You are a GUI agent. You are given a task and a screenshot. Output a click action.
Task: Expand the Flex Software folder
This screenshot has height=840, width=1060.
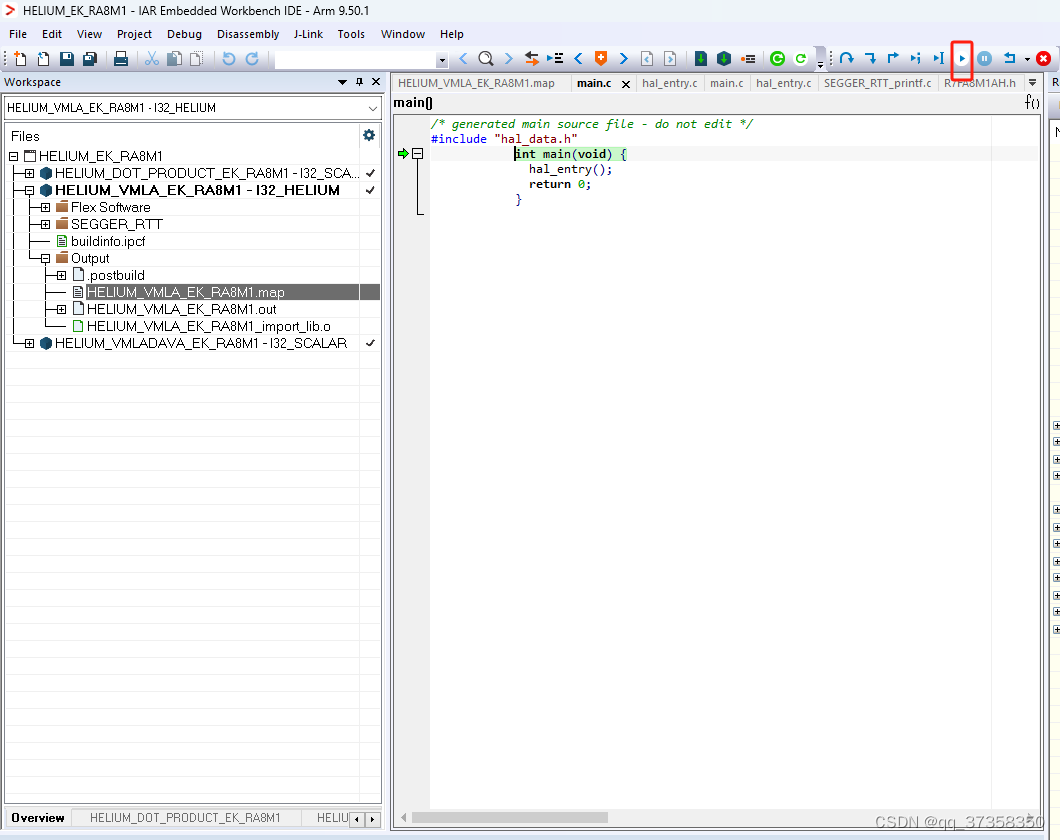(x=45, y=207)
